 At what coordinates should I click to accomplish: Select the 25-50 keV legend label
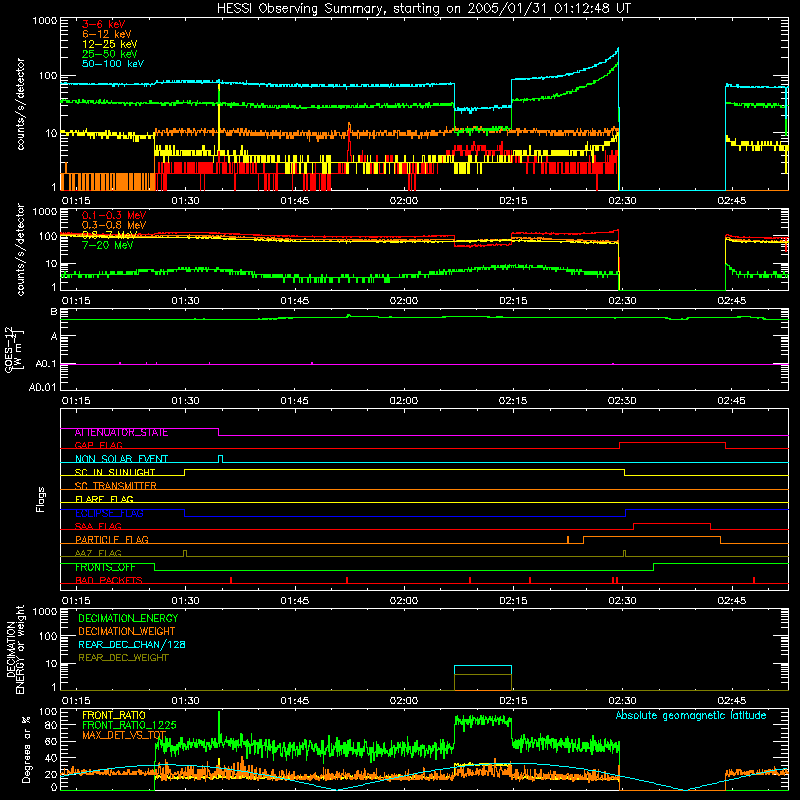click(110, 54)
